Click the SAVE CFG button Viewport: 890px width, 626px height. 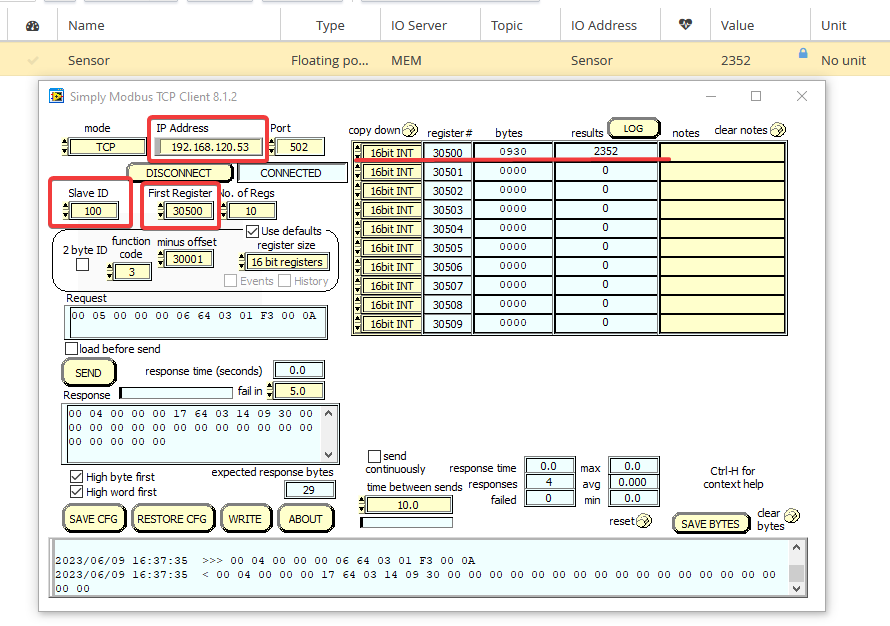93,519
